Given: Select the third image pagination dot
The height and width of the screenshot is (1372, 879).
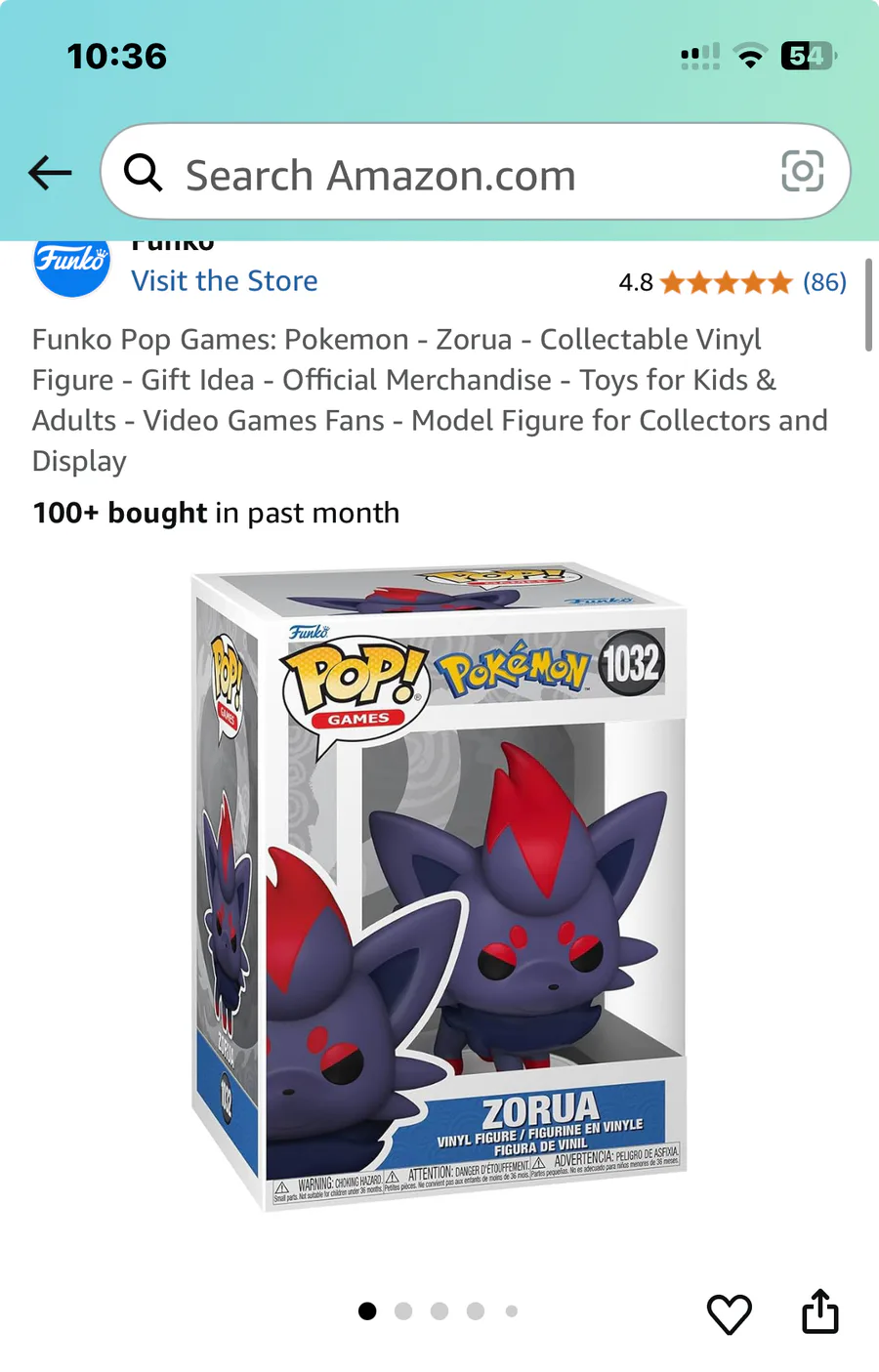Looking at the screenshot, I should 439,1310.
